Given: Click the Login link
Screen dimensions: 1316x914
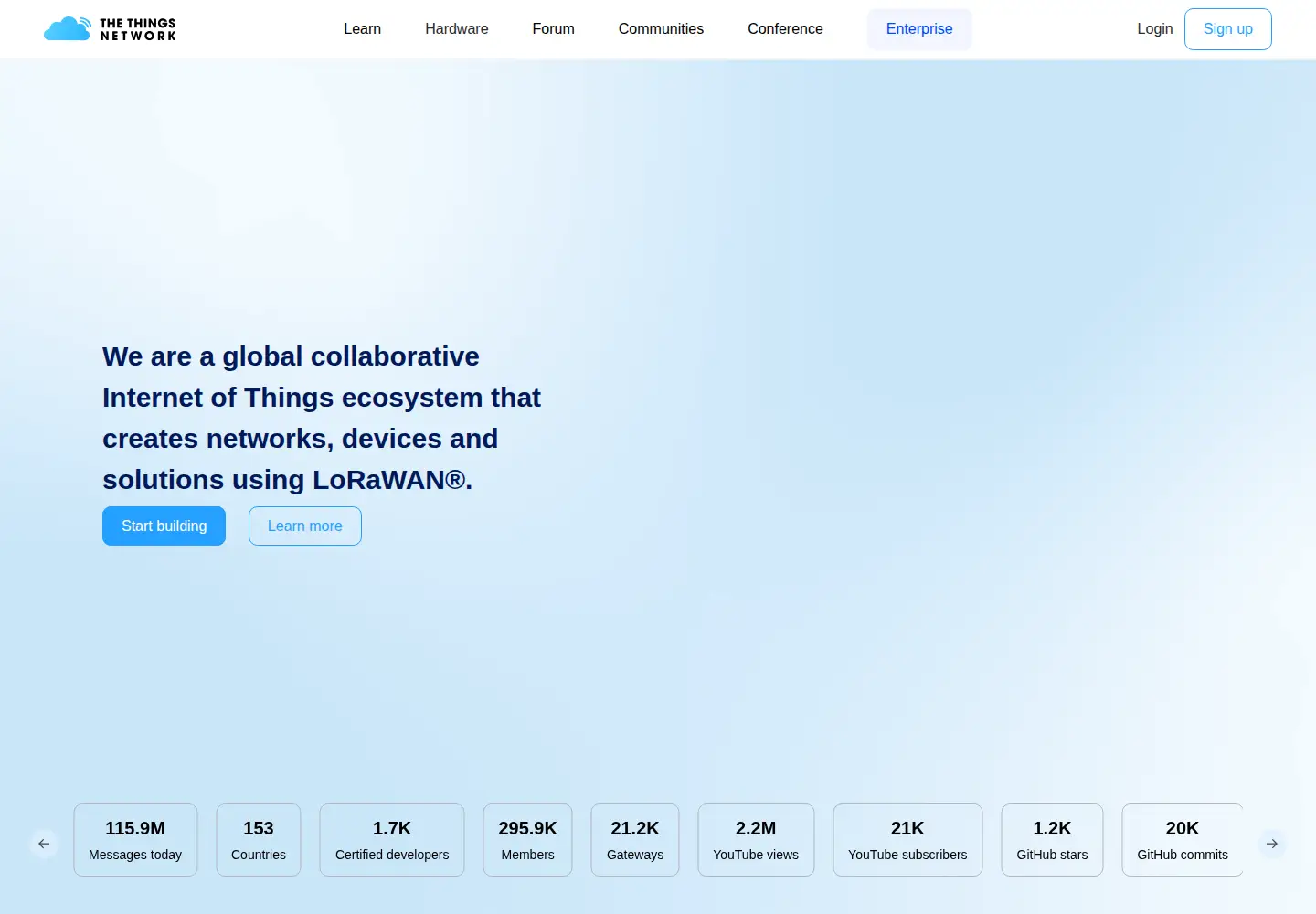Looking at the screenshot, I should point(1155,29).
